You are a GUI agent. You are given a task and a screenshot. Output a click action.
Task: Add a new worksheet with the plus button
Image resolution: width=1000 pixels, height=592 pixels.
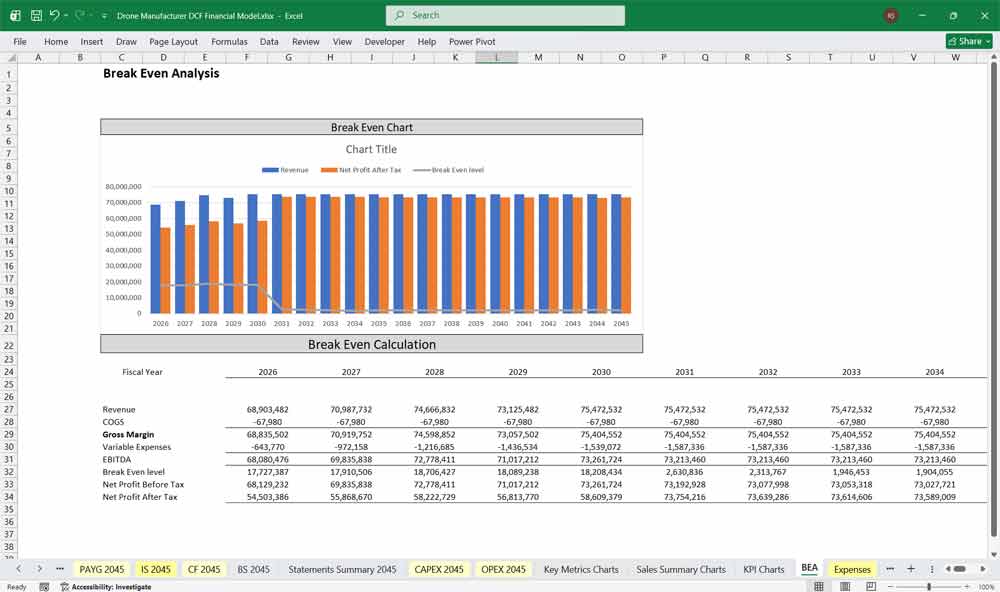click(911, 569)
